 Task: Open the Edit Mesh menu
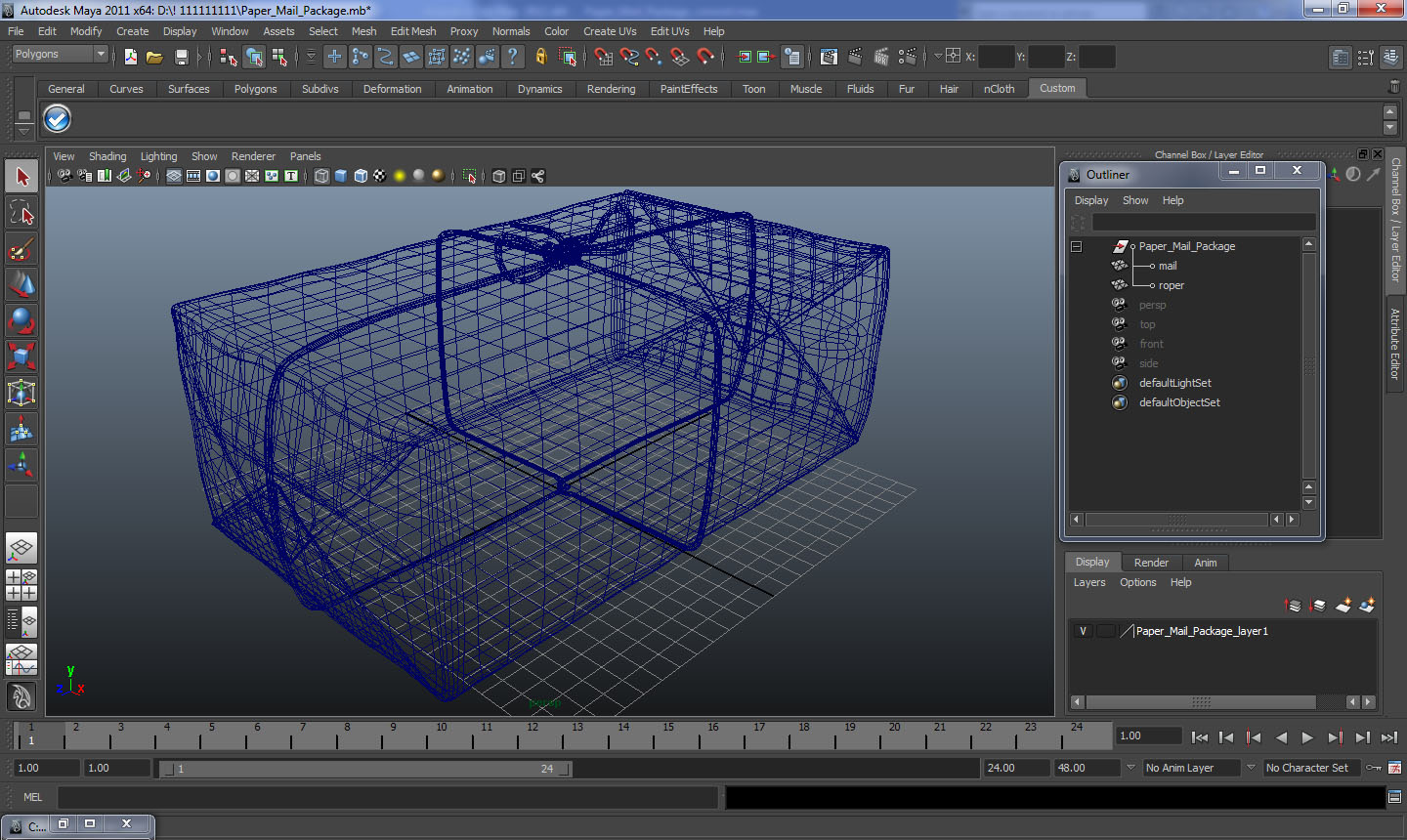click(x=413, y=31)
